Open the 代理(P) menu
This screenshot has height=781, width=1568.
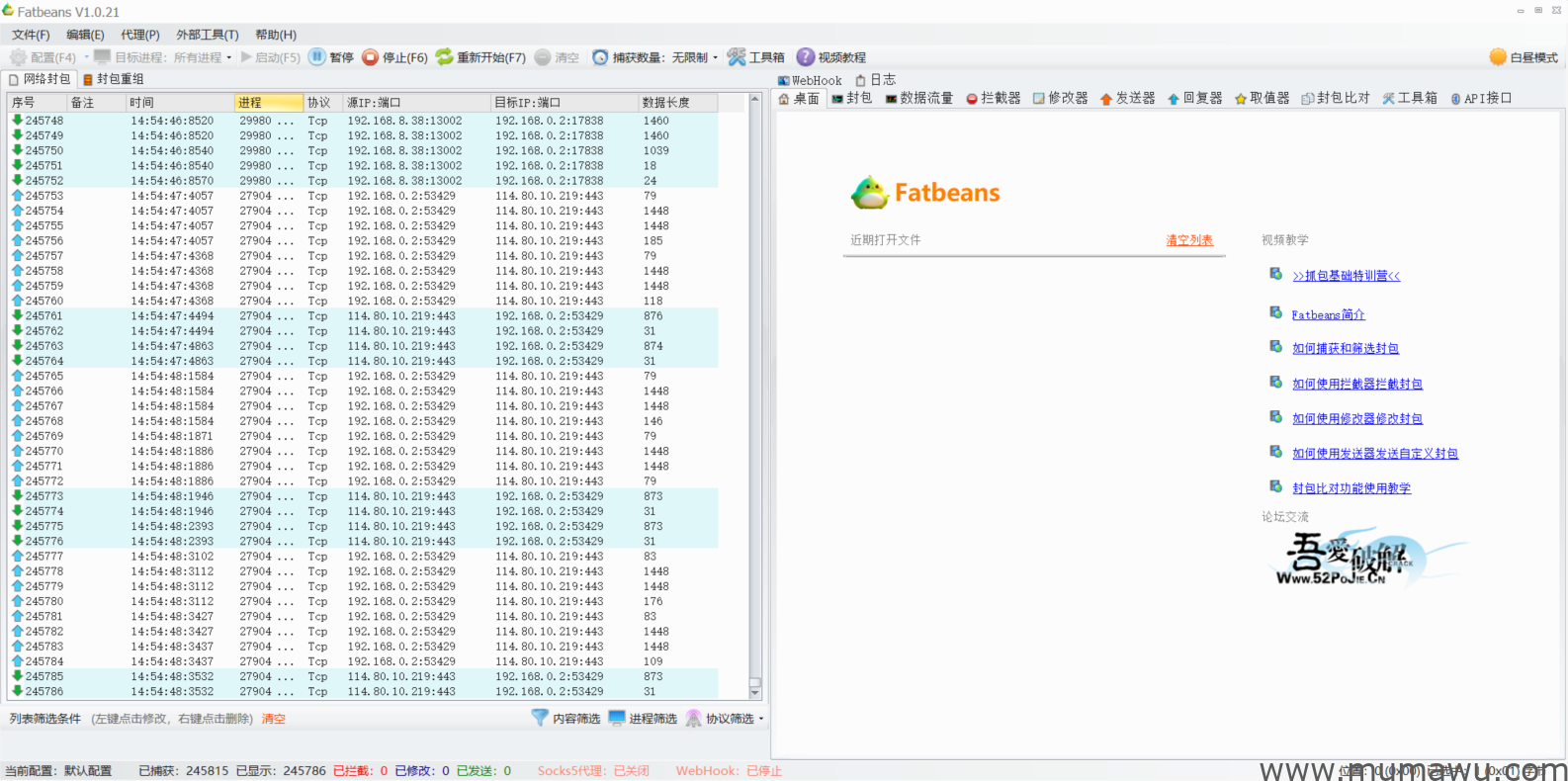coord(139,35)
